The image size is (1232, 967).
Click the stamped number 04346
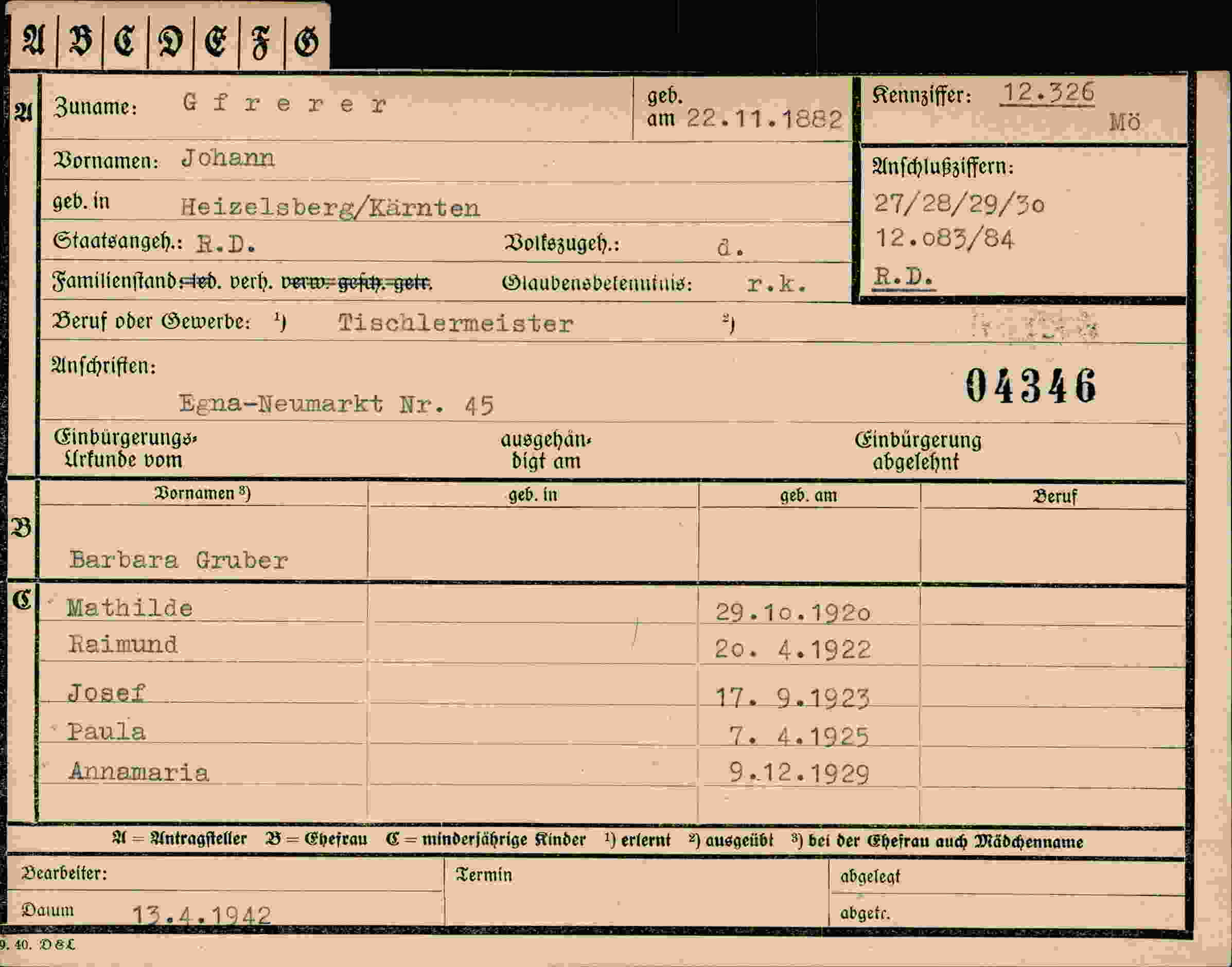(x=1031, y=386)
